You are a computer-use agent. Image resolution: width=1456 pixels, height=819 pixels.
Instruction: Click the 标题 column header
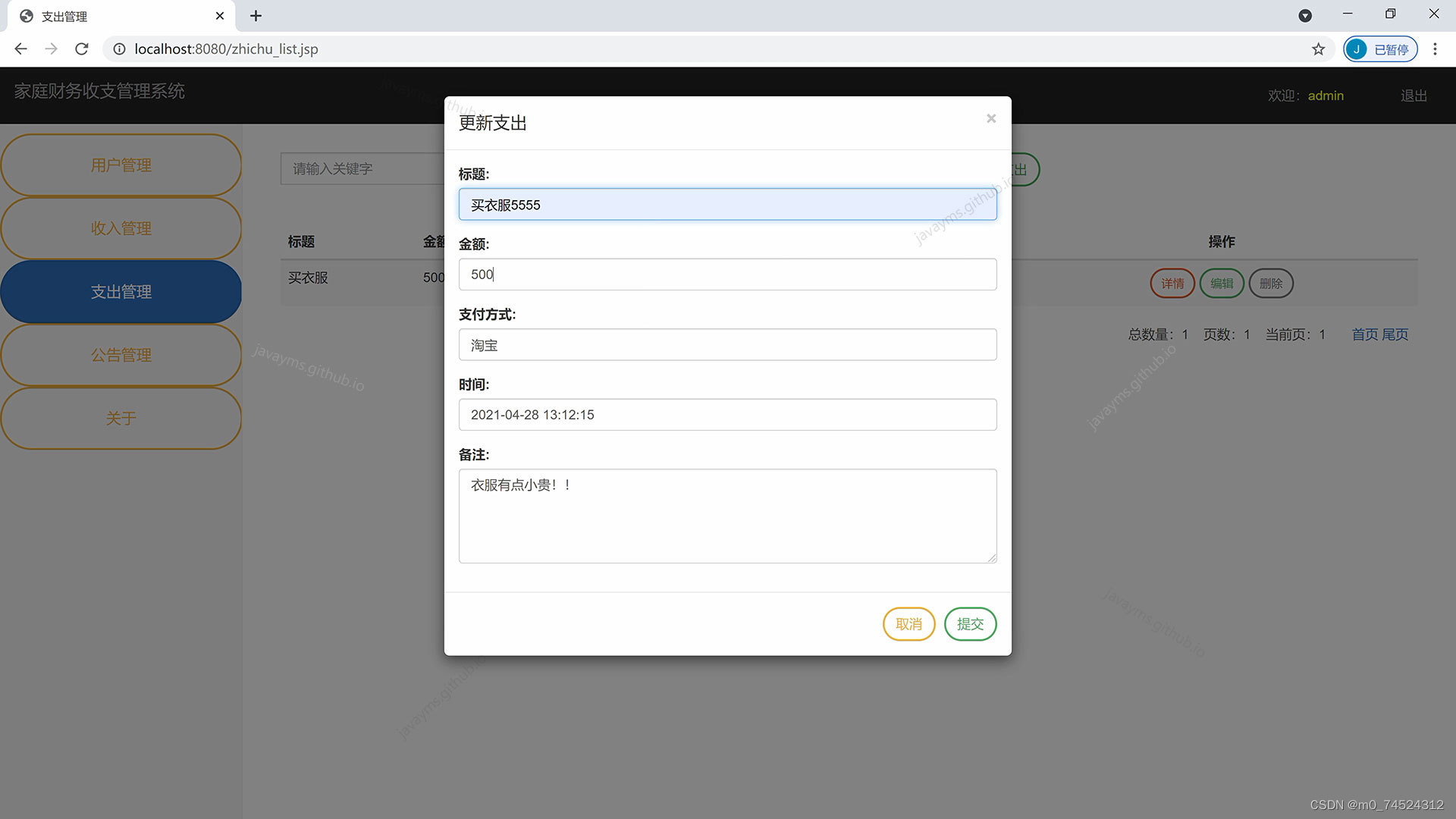point(301,241)
